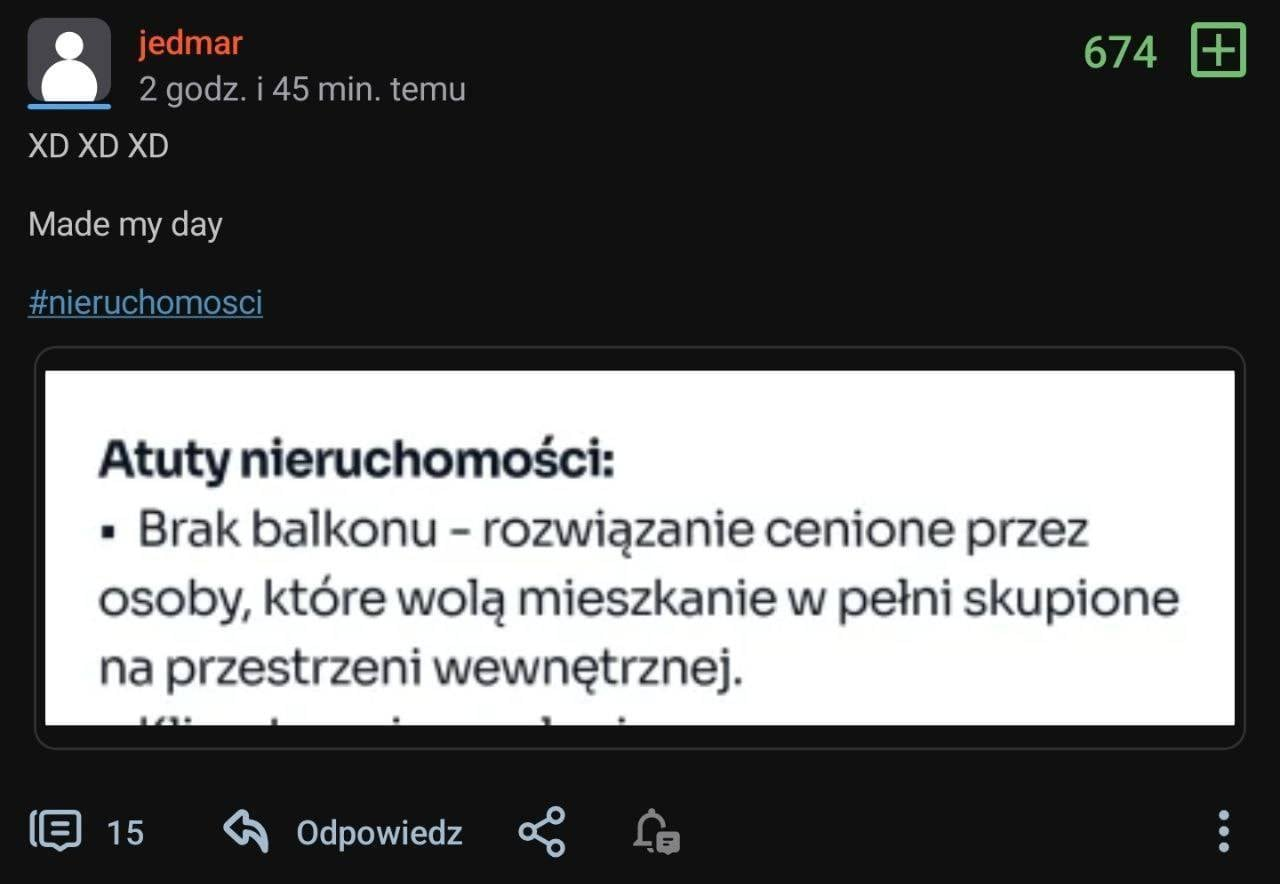Screen dimensions: 1280x884
Task: Click the 'Atuty nieruchomości:' heading in image
Action: tap(356, 460)
